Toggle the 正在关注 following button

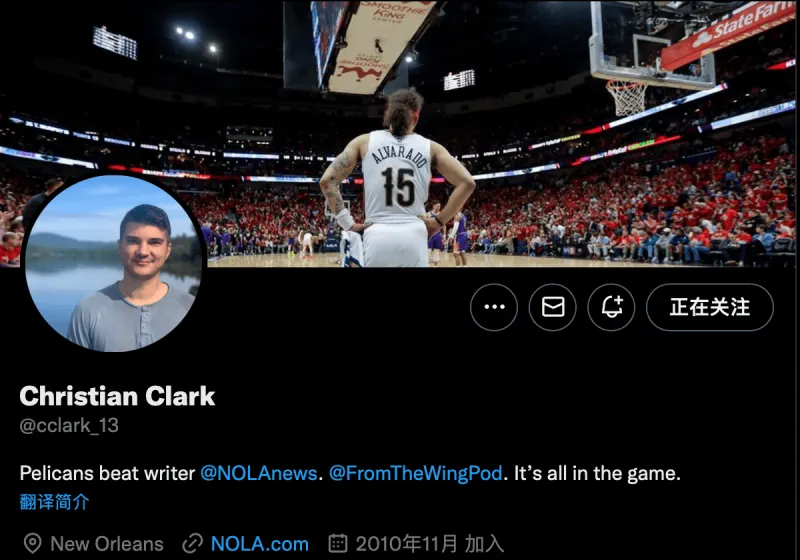click(710, 307)
